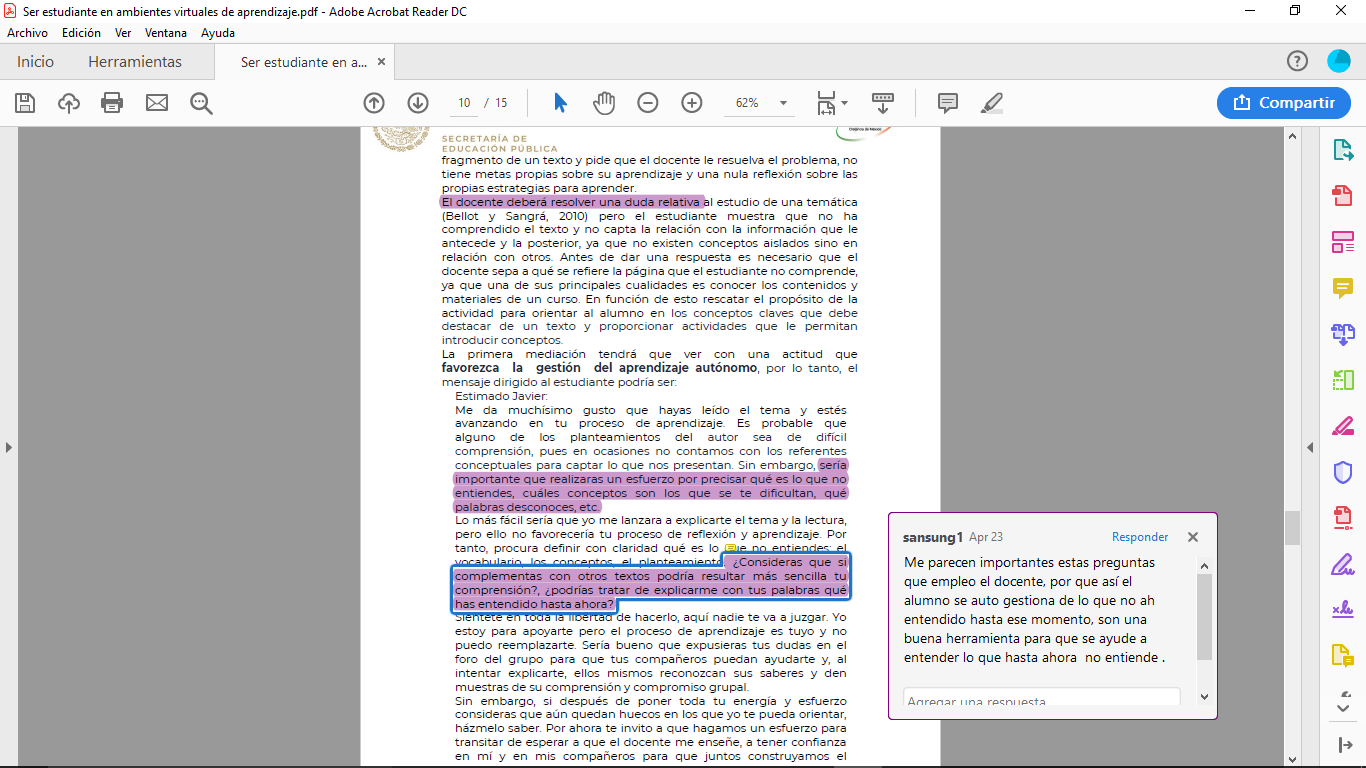Collapse the right tools pane
1366x768 pixels.
1310,447
